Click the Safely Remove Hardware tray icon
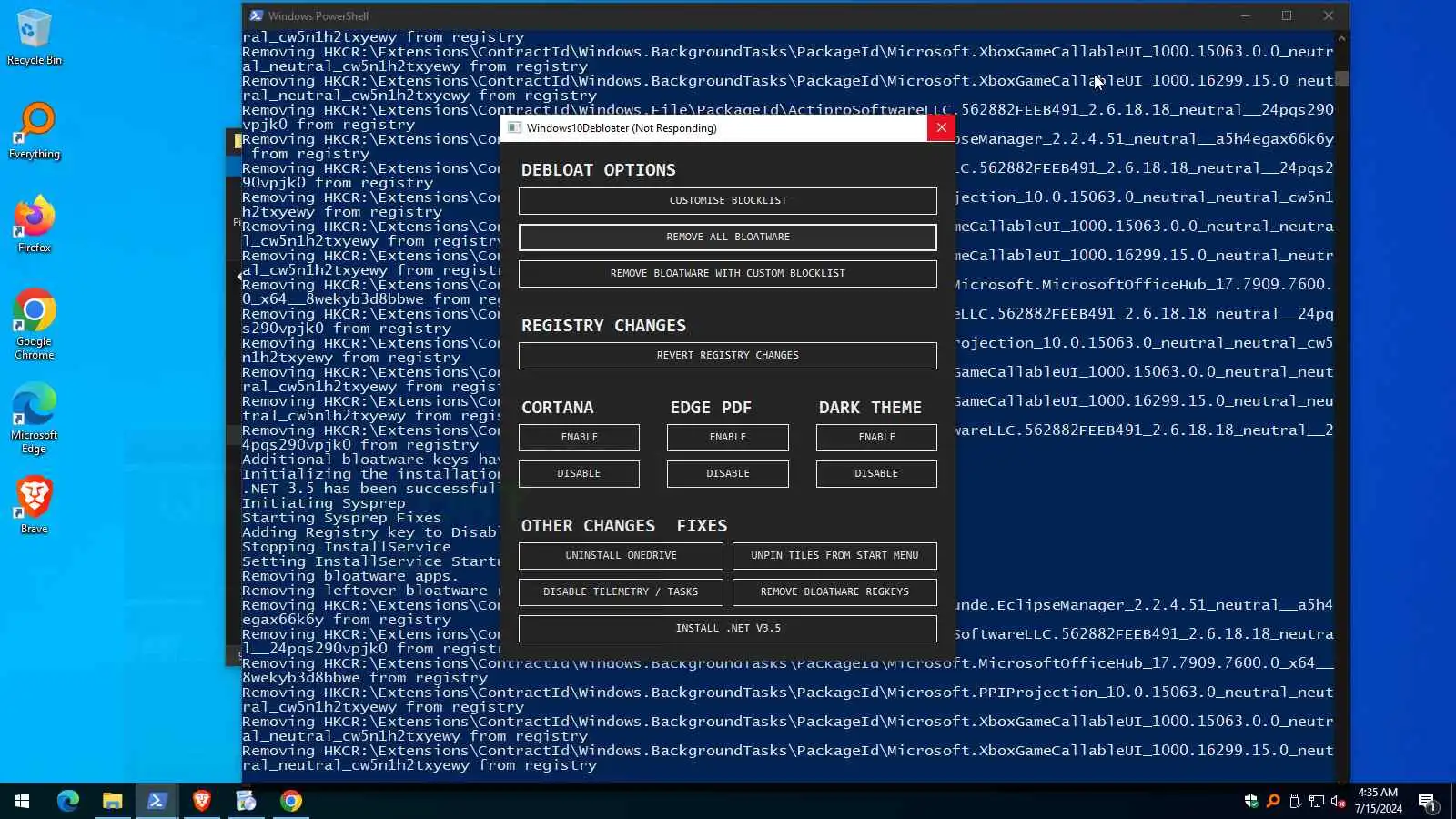 point(1295,801)
